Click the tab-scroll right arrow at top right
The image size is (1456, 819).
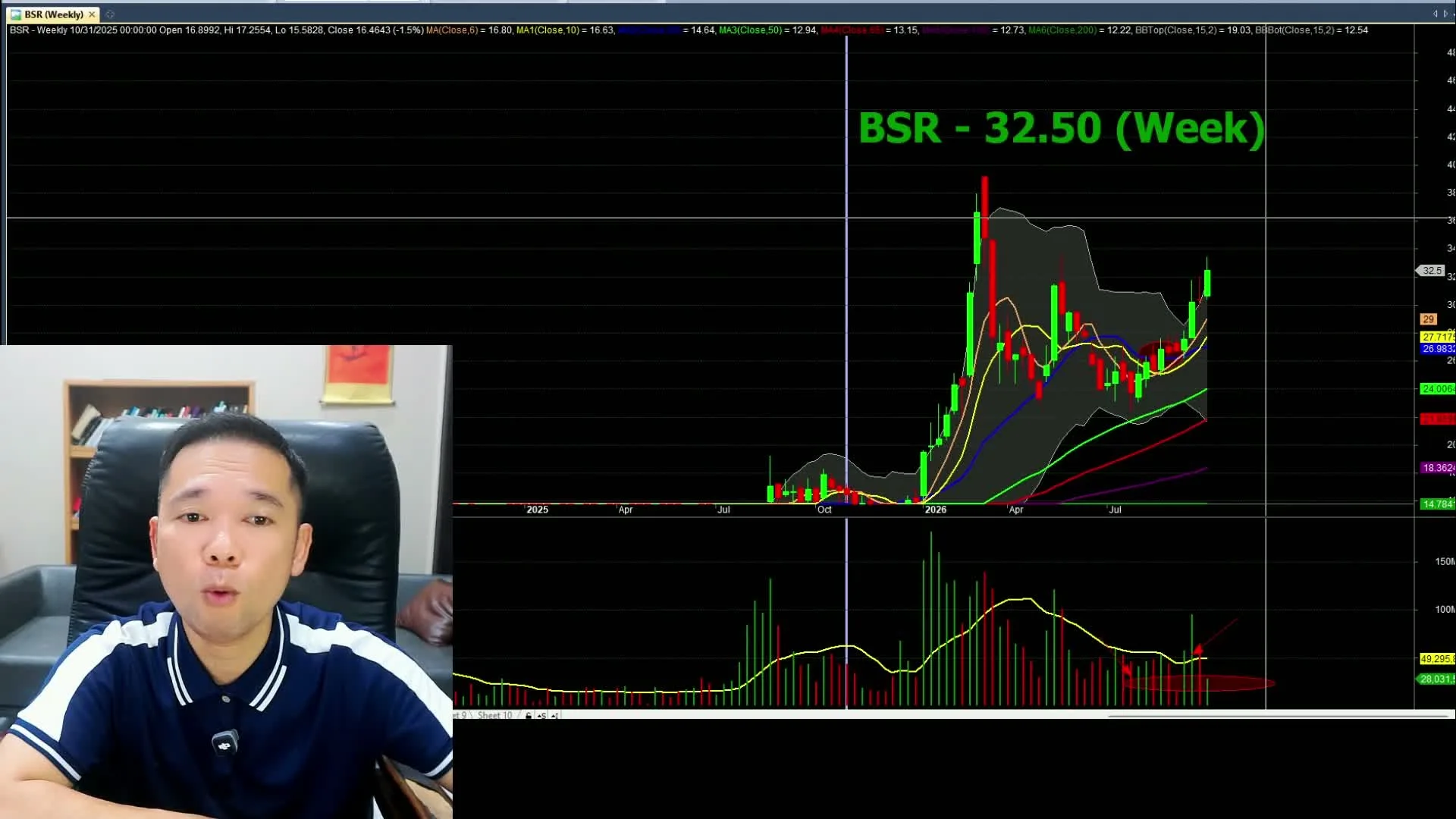tap(1445, 14)
